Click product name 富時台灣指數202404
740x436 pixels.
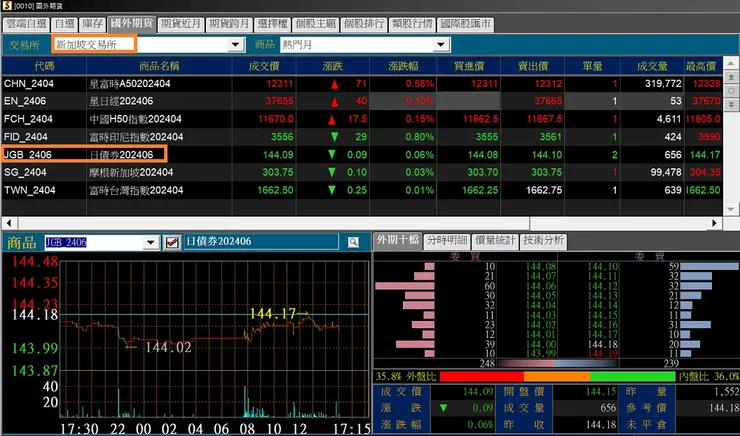click(136, 190)
